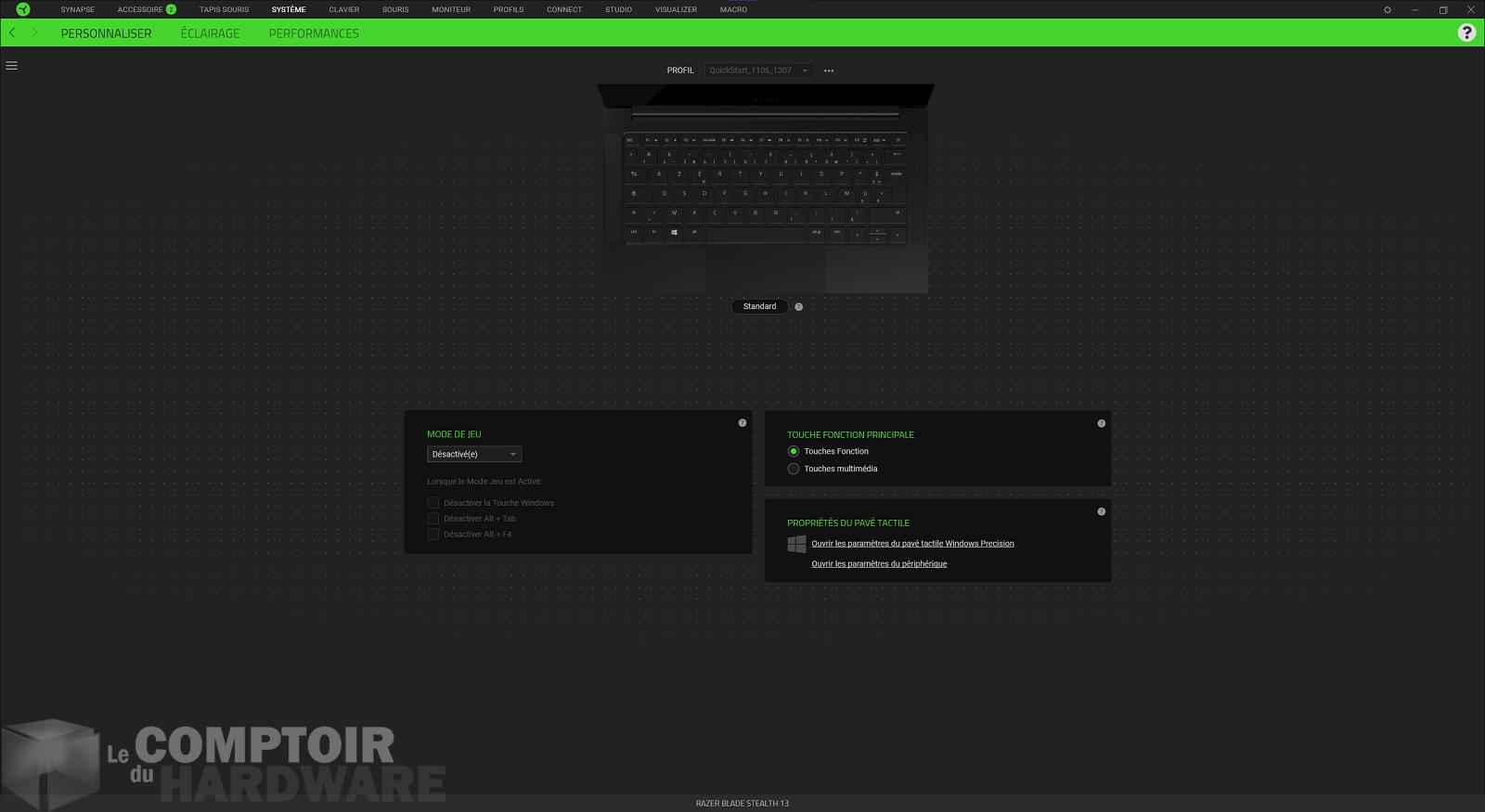This screenshot has height=812, width=1485.
Task: Click the Razer logo icon
Action: click(23, 9)
